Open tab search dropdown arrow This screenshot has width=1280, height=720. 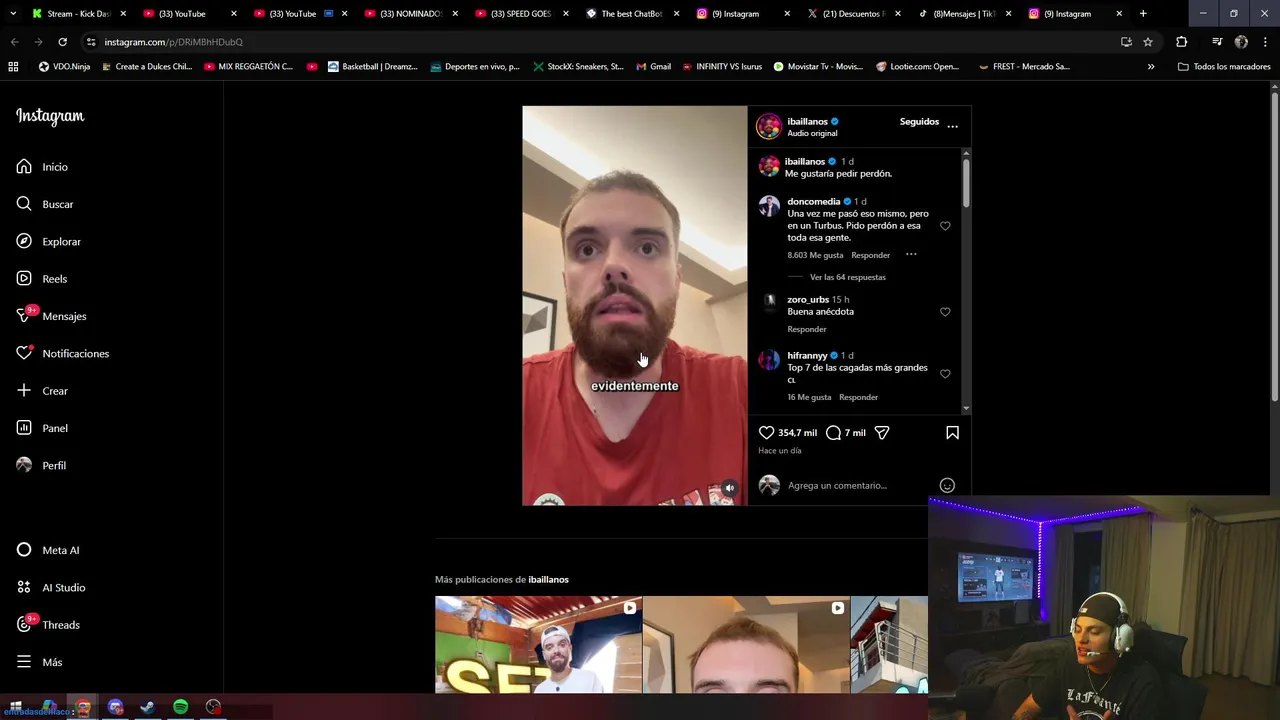[x=13, y=14]
